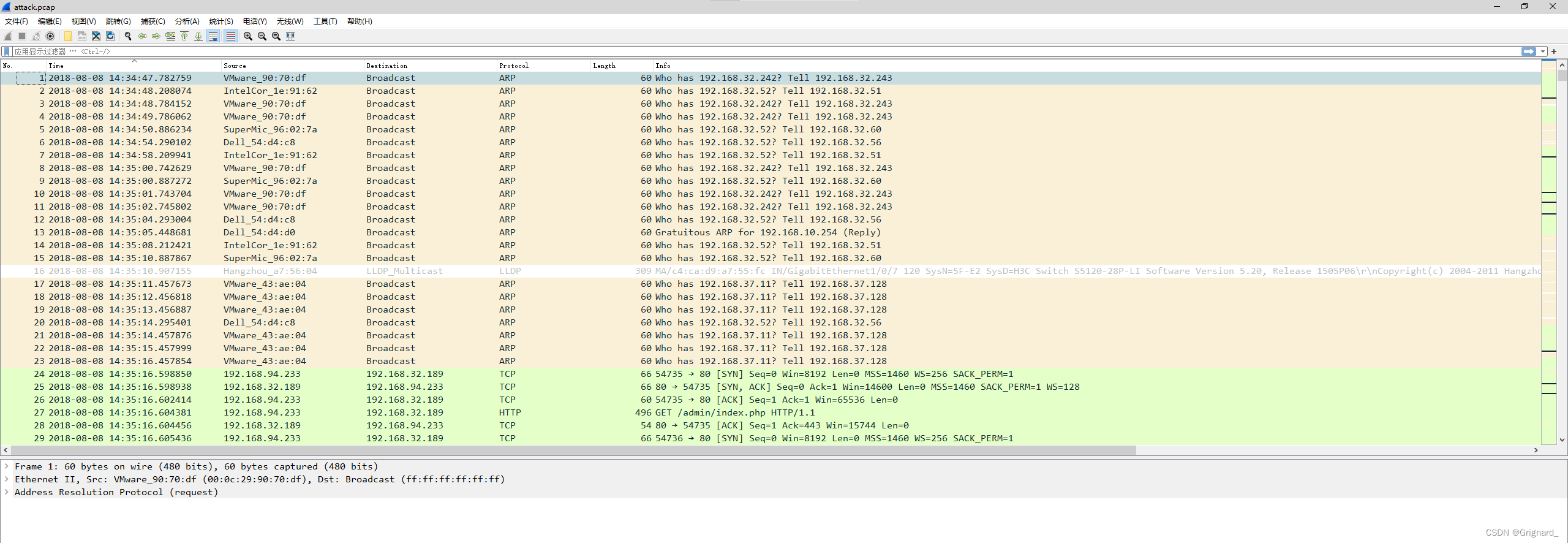Close the capture file X icon
Viewport: 1568px width, 543px height.
(96, 36)
